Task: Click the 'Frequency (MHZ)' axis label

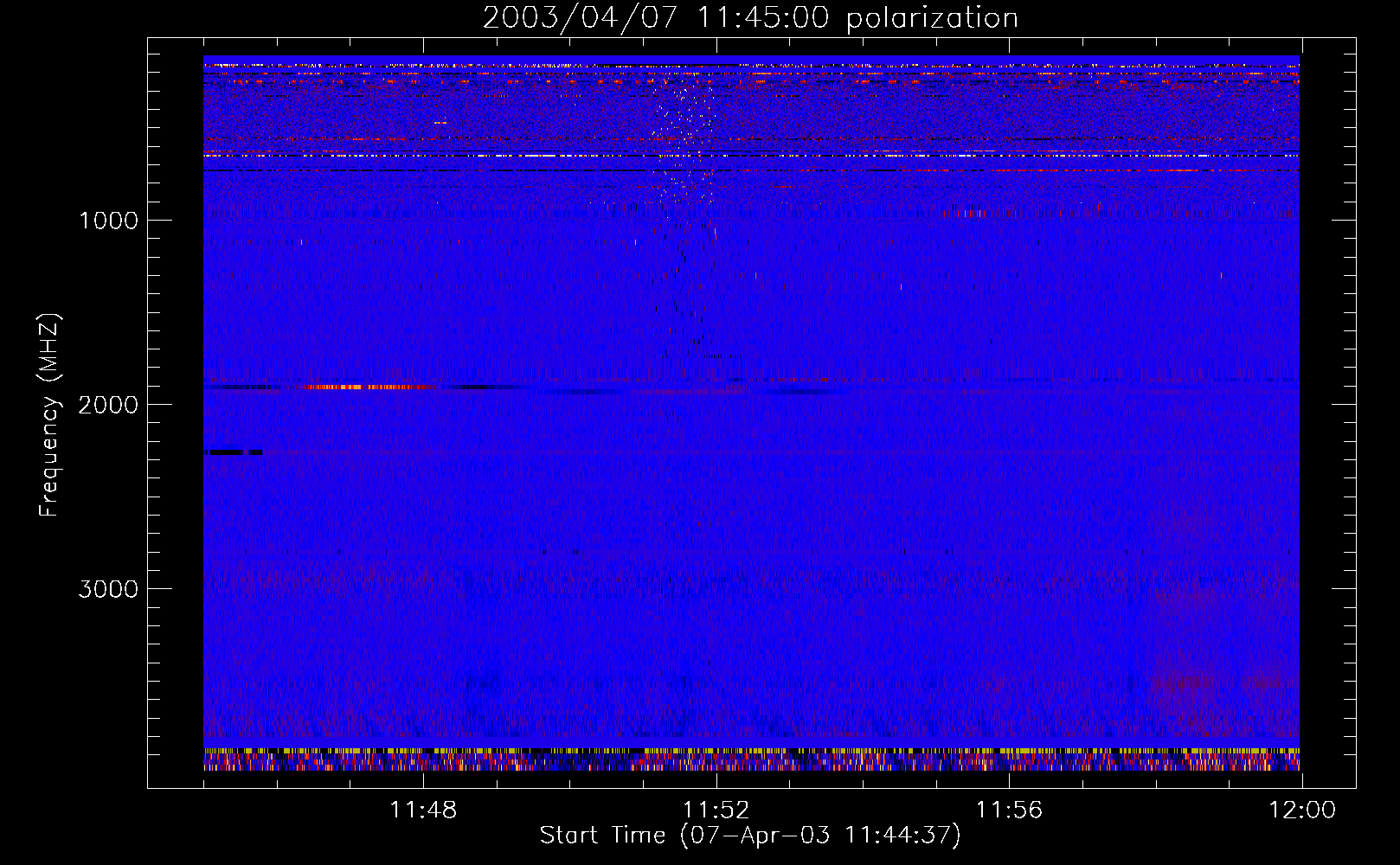Action: pos(49,415)
